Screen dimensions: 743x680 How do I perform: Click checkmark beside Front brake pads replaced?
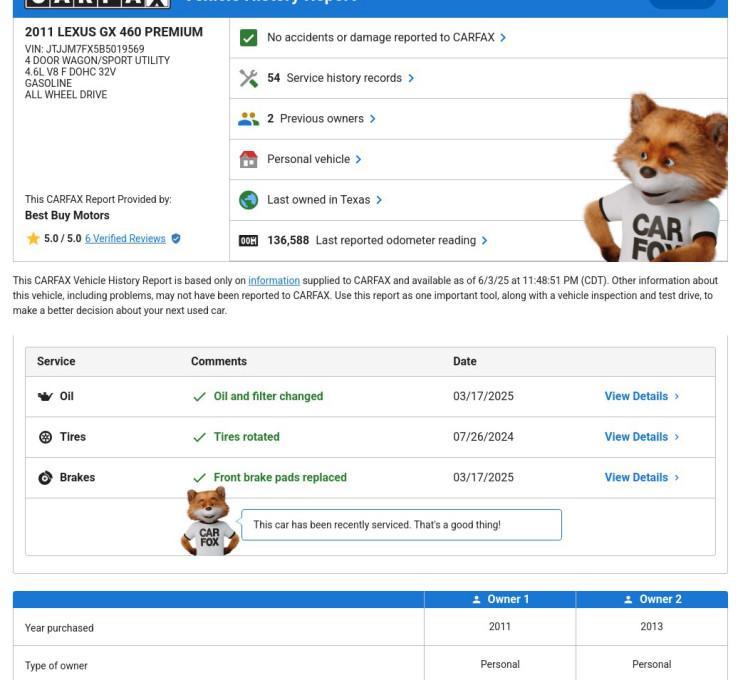point(199,478)
